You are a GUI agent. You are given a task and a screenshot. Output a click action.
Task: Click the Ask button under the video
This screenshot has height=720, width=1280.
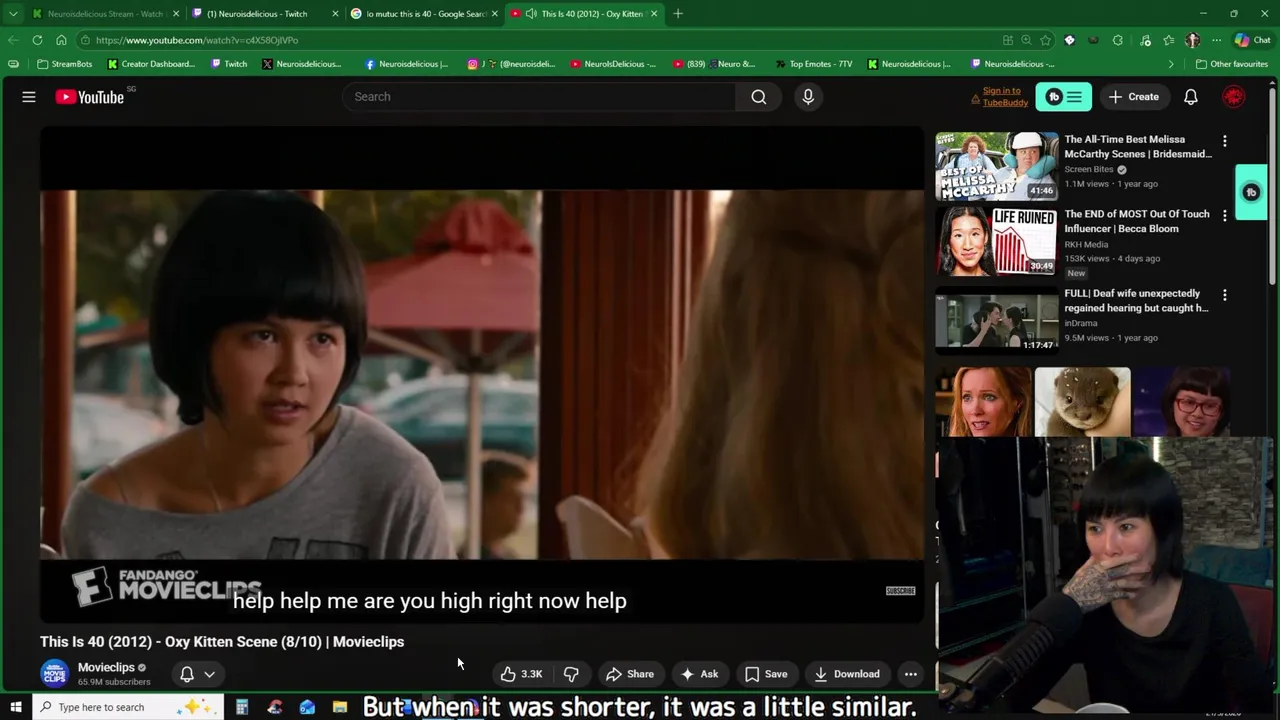pyautogui.click(x=699, y=674)
